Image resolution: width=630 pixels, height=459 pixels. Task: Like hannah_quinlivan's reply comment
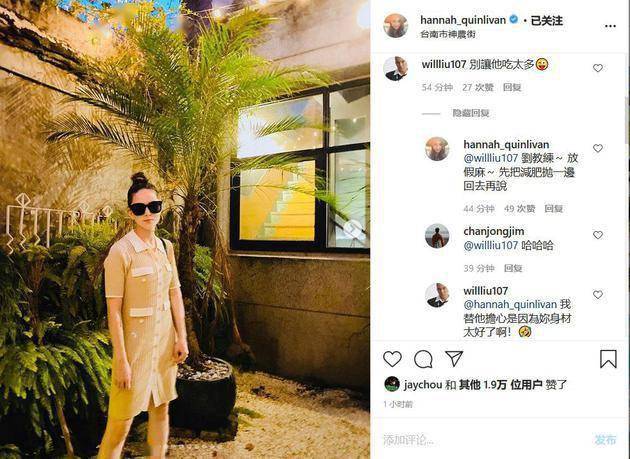(598, 148)
